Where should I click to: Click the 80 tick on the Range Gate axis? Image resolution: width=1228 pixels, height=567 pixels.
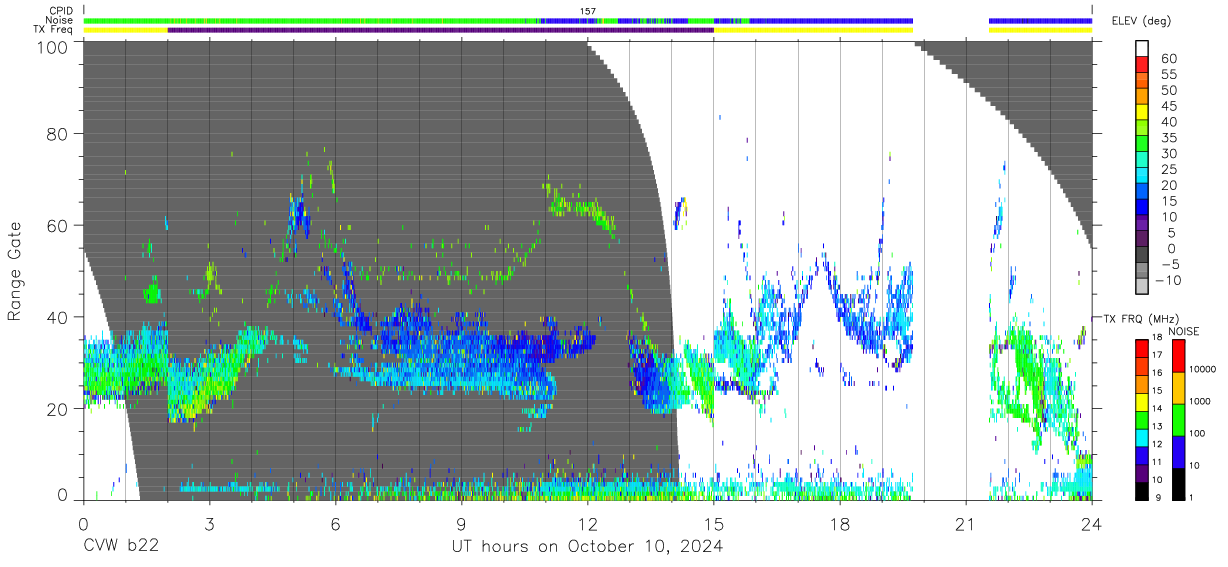click(x=58, y=133)
